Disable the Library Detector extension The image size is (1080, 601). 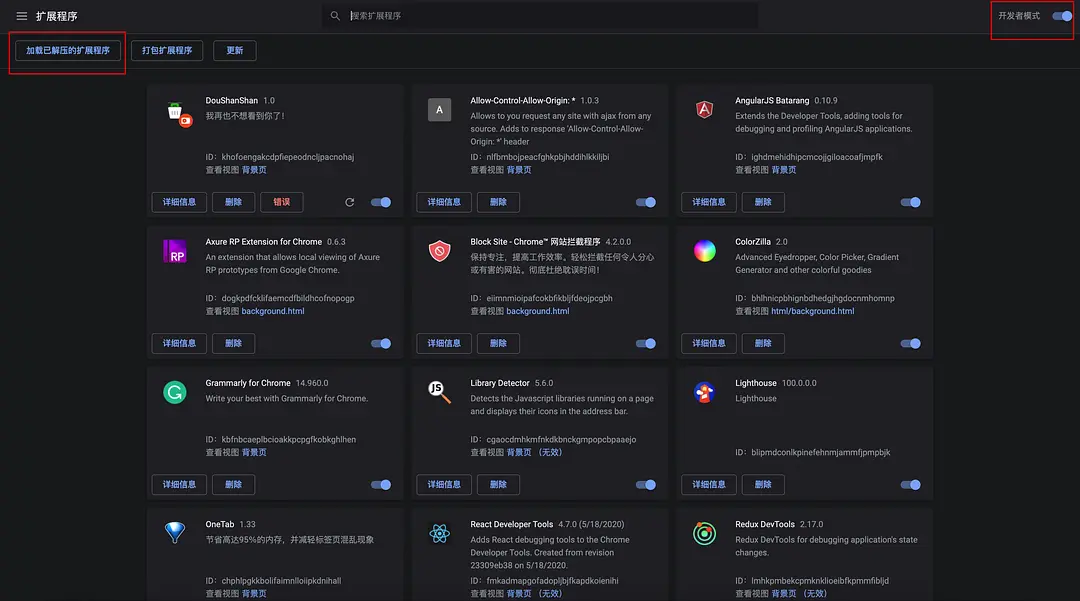(x=645, y=485)
